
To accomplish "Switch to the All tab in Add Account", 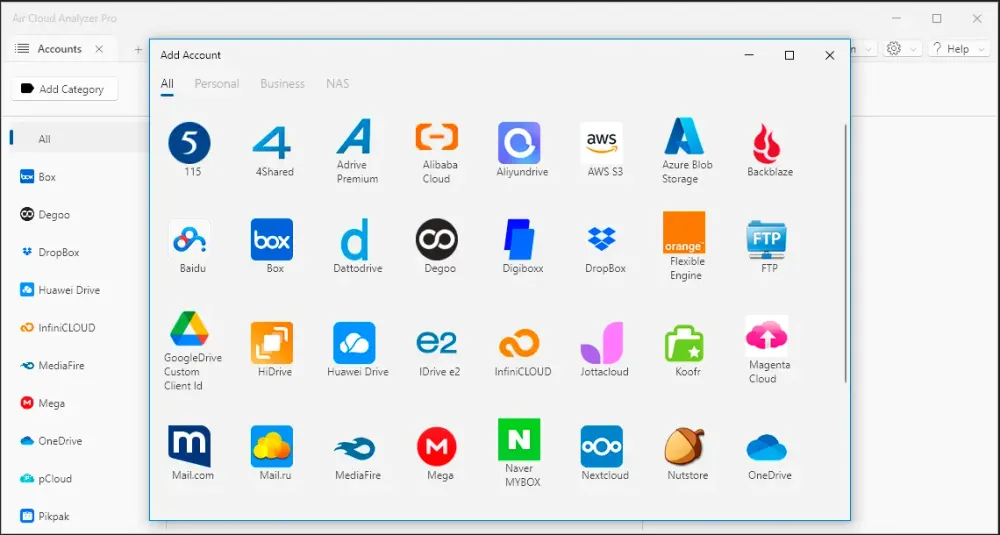I will (x=167, y=84).
